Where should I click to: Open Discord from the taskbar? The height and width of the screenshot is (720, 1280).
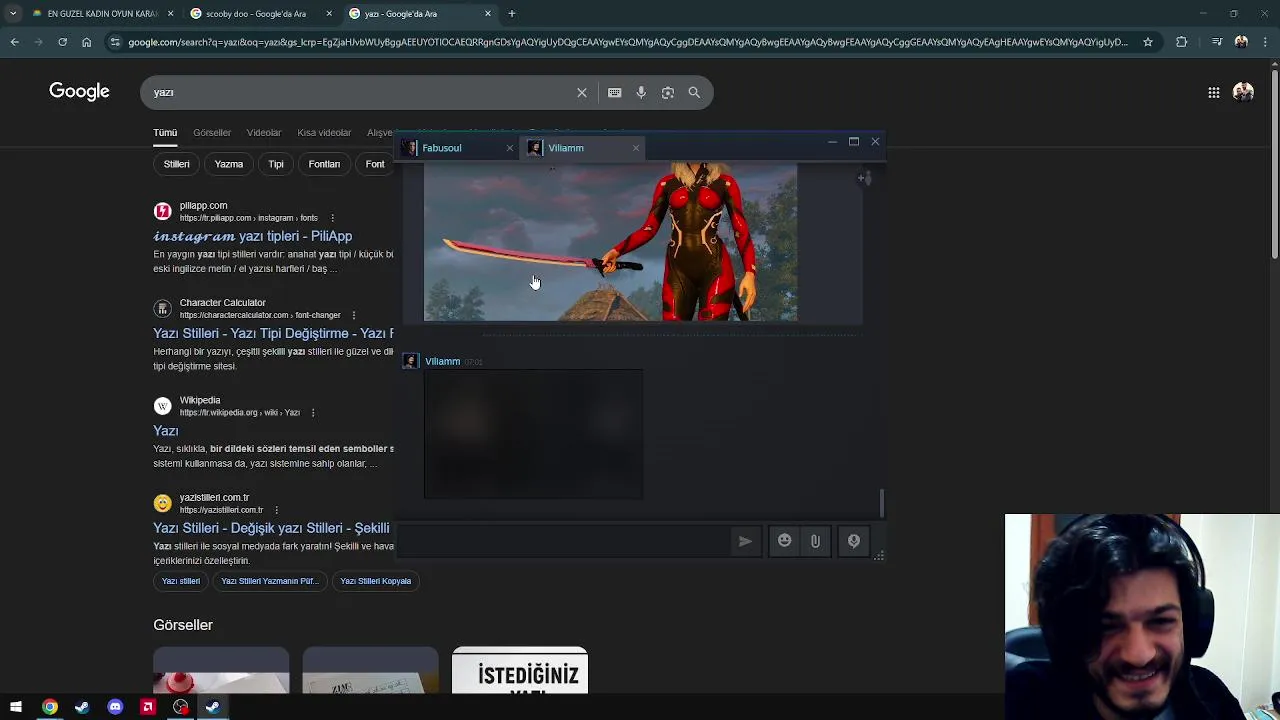[115, 707]
